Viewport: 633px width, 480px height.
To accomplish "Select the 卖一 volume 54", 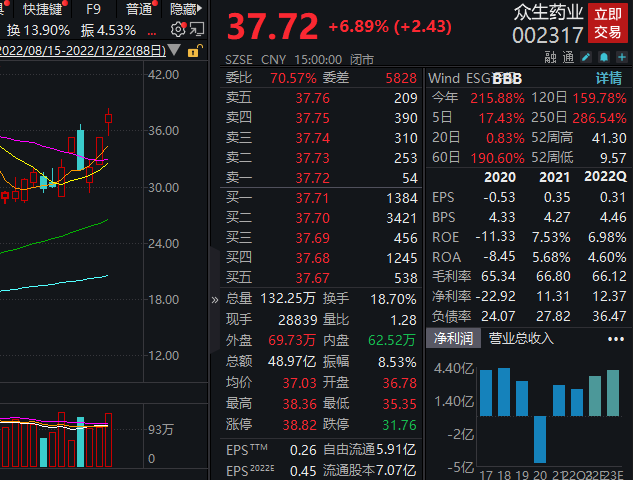I will coord(410,178).
